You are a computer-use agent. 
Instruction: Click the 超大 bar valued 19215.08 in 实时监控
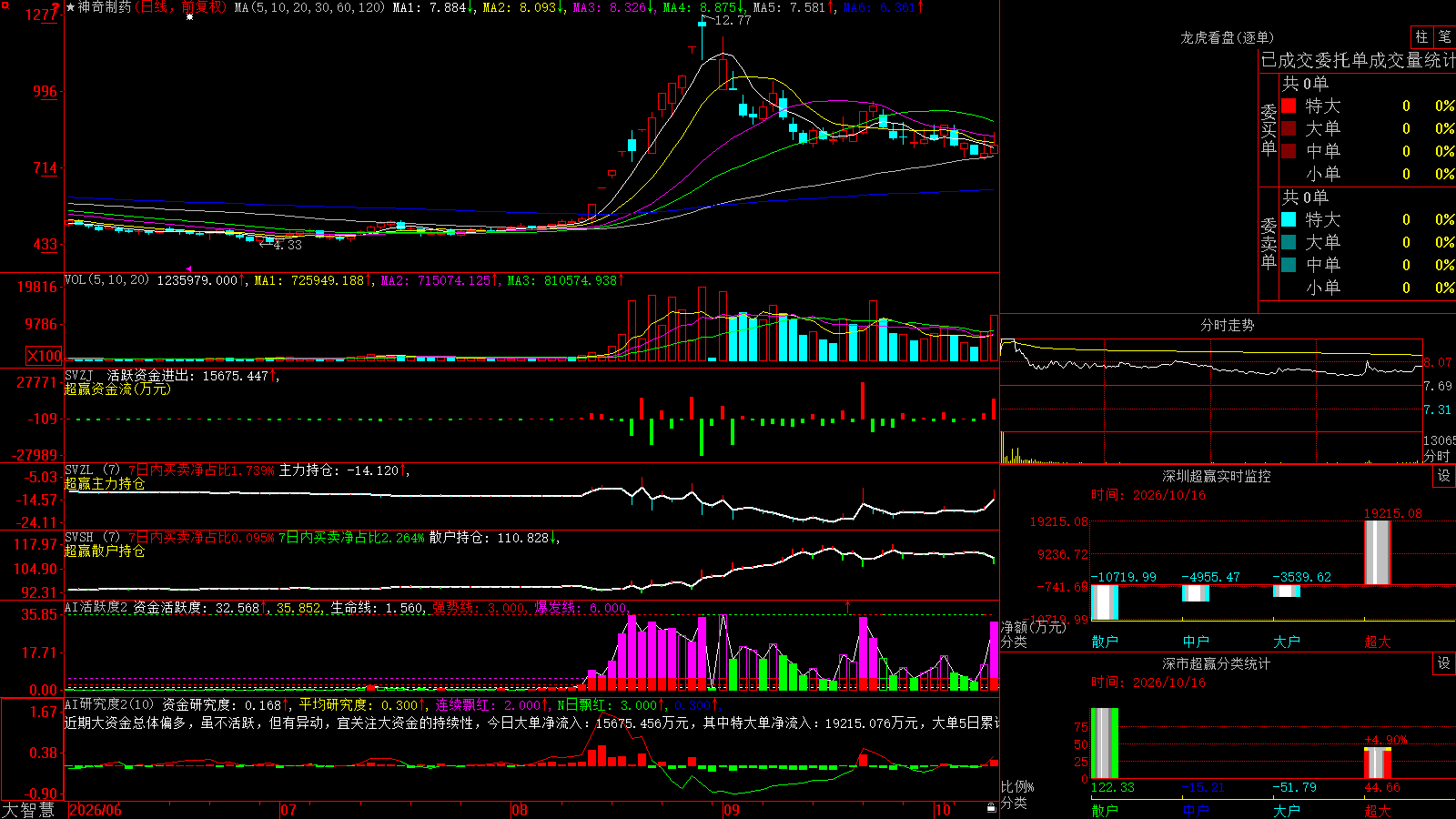(x=1378, y=552)
